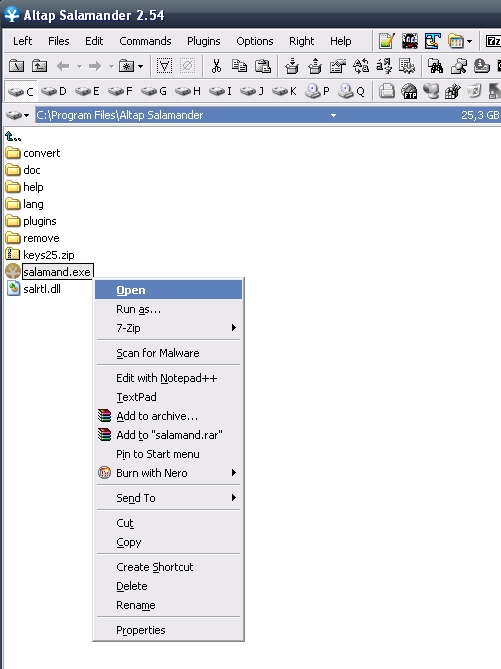501x669 pixels.
Task: Switch to drive H
Action: [187, 91]
